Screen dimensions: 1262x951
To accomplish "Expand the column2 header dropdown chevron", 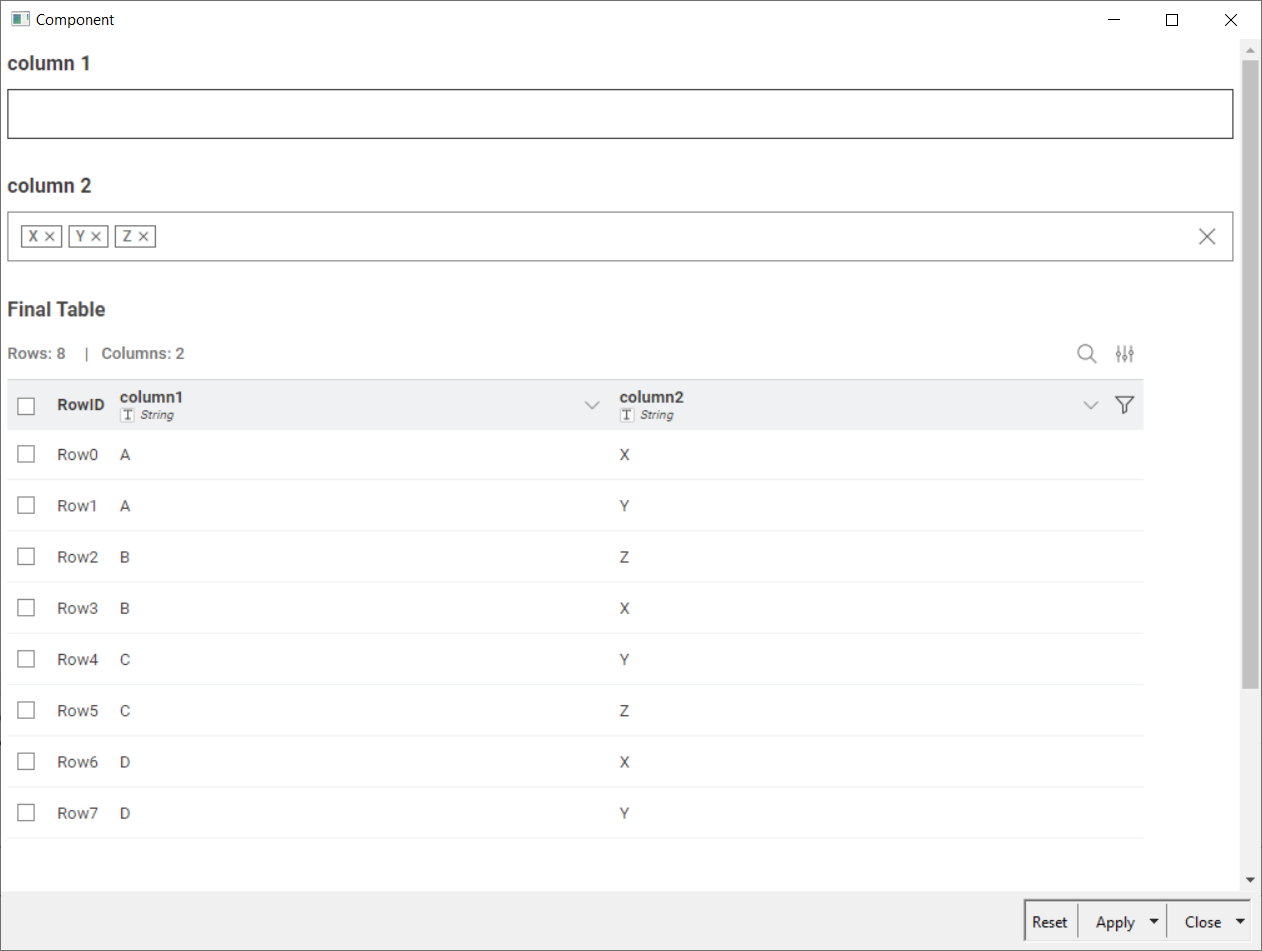I will coord(1091,405).
